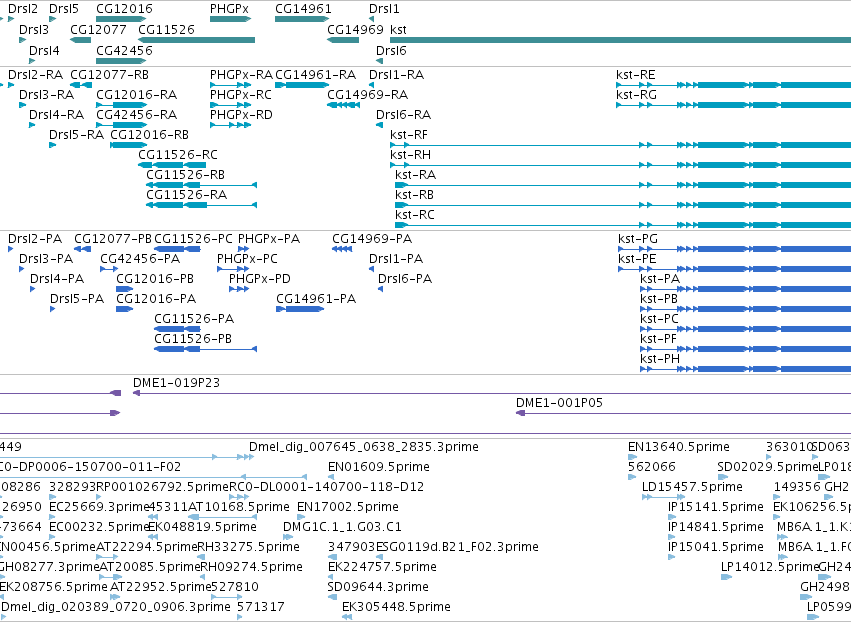Click EST label SD09644.3prime
Image resolution: width=851 pixels, height=622 pixels.
tap(378, 587)
